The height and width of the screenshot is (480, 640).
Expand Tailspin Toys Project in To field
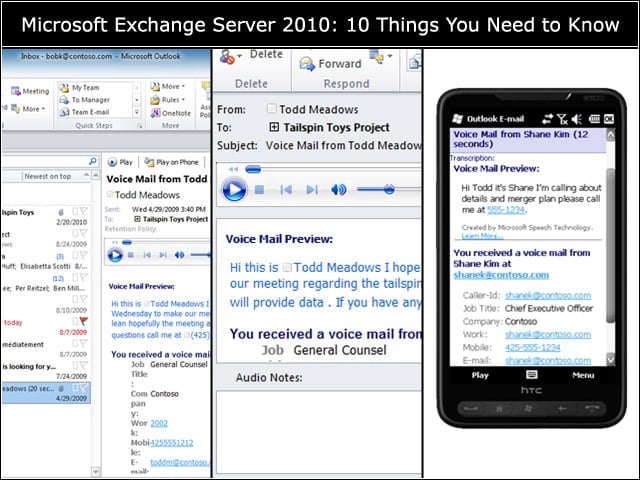pos(274,127)
